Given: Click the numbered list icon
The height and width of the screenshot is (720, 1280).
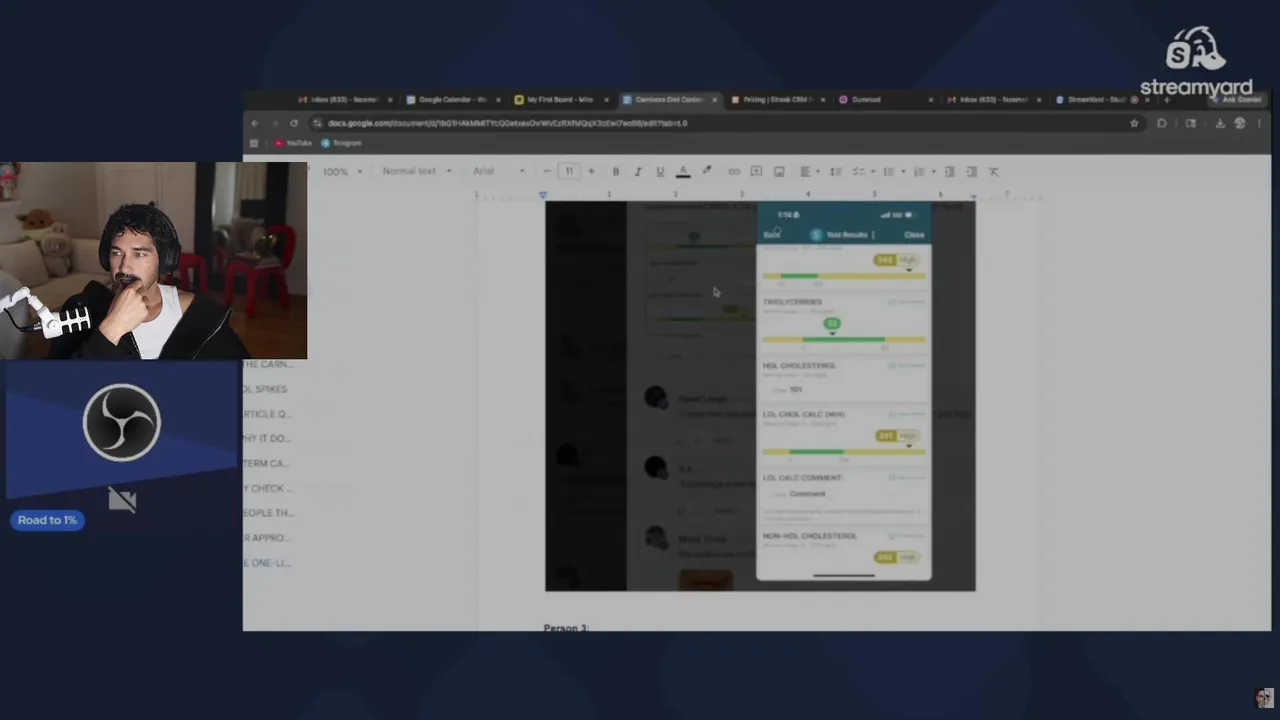Looking at the screenshot, I should (918, 171).
